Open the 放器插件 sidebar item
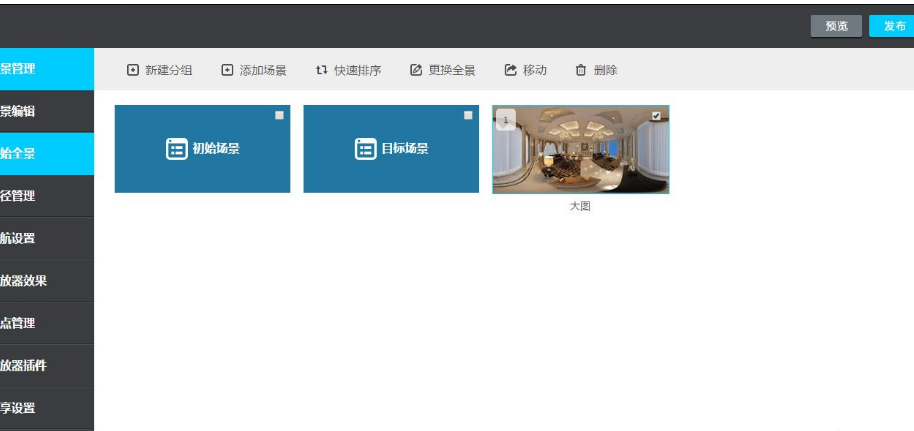This screenshot has height=431, width=914. [x=47, y=366]
